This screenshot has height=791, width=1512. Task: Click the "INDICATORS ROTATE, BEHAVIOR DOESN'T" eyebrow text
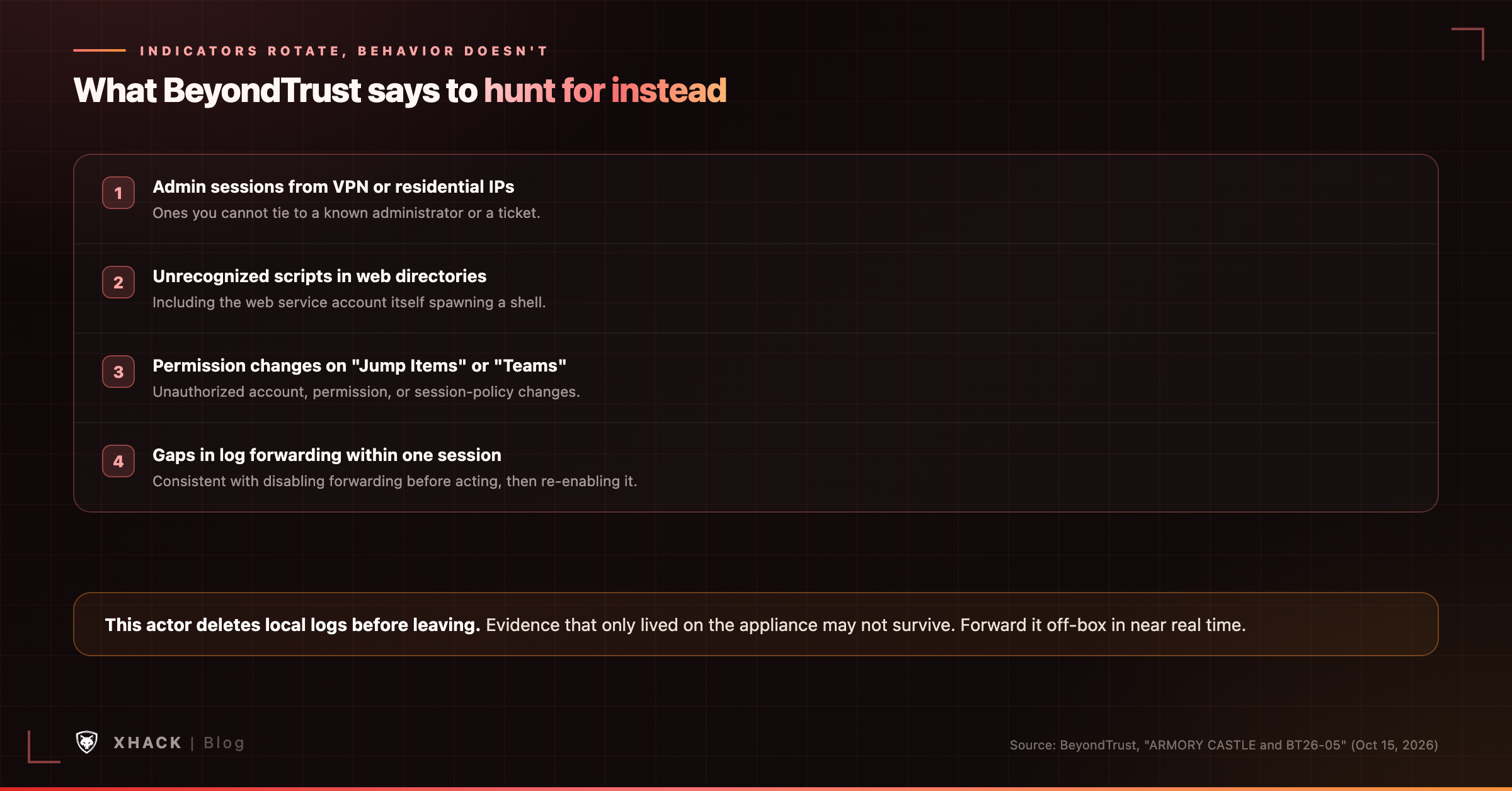coord(344,51)
